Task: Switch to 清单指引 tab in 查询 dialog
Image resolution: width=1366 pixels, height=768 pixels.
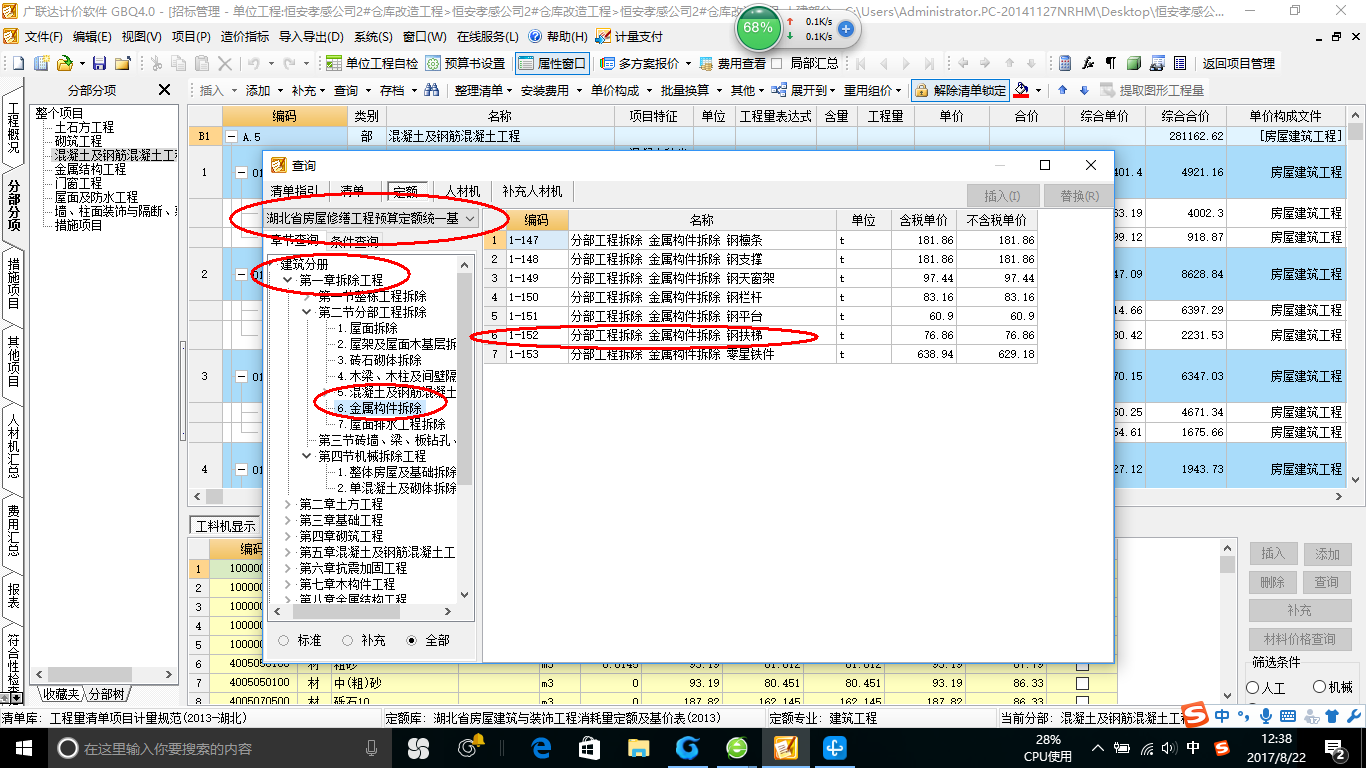Action: (295, 191)
